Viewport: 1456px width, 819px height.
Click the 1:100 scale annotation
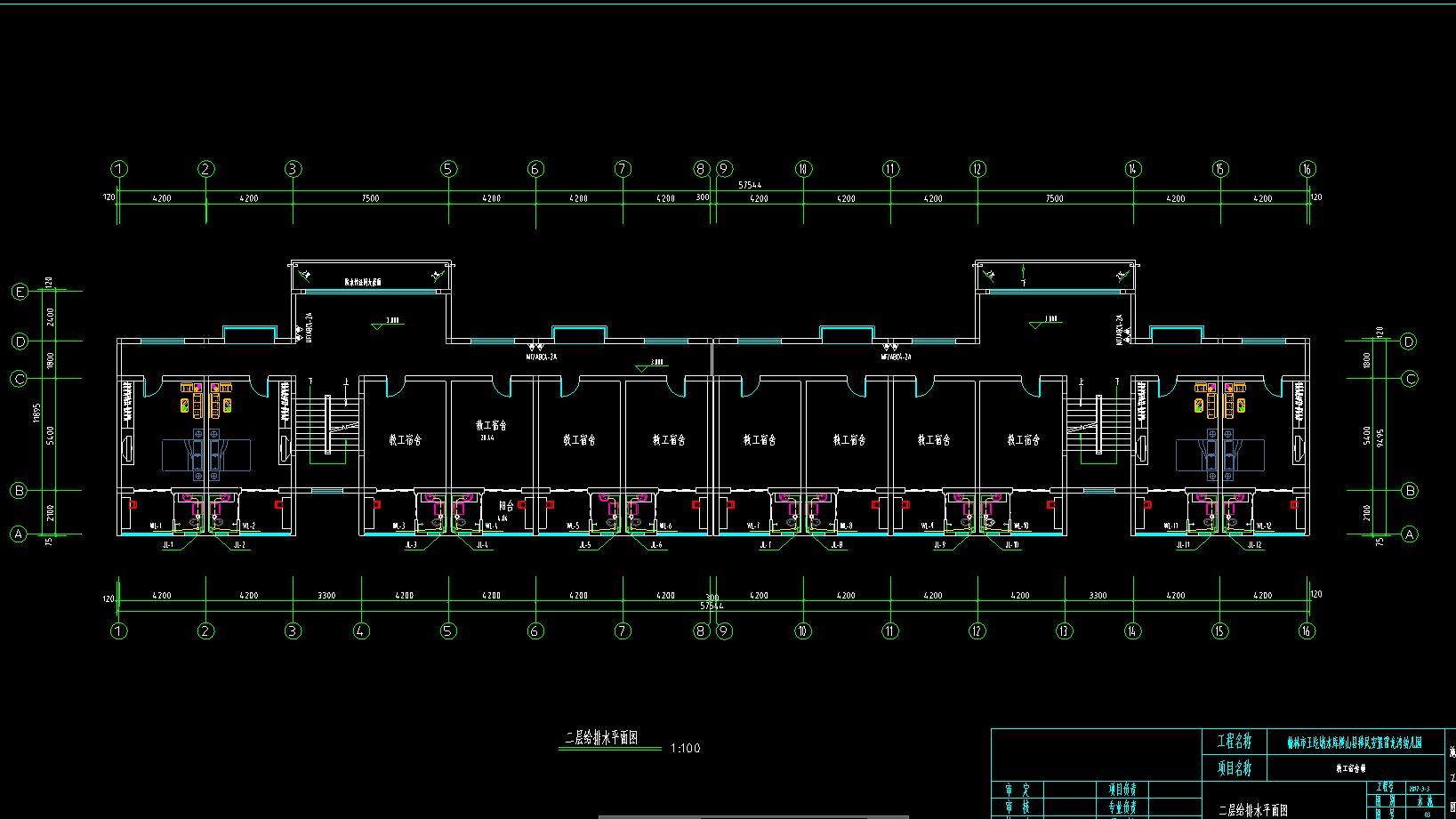click(685, 749)
